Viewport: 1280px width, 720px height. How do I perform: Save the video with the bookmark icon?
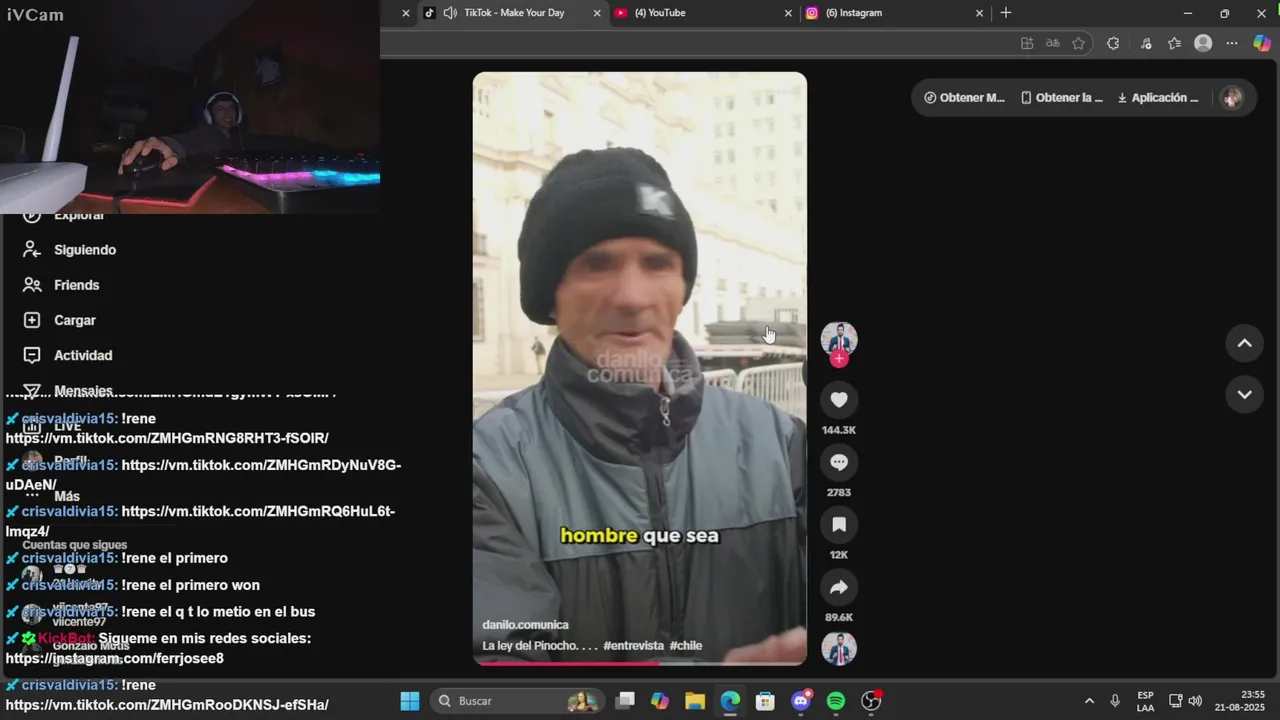tap(839, 524)
